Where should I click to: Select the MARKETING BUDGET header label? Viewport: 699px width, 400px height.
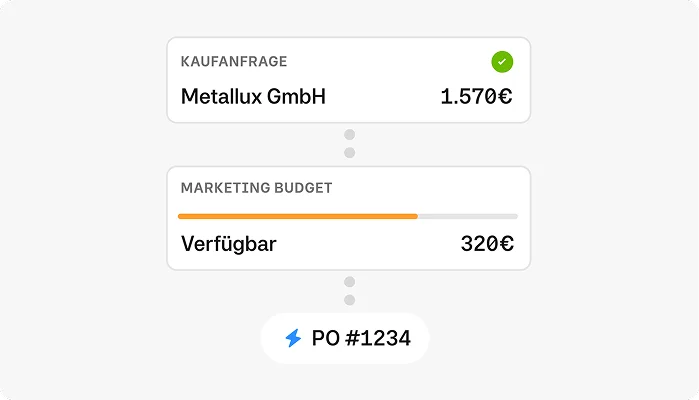coord(256,188)
